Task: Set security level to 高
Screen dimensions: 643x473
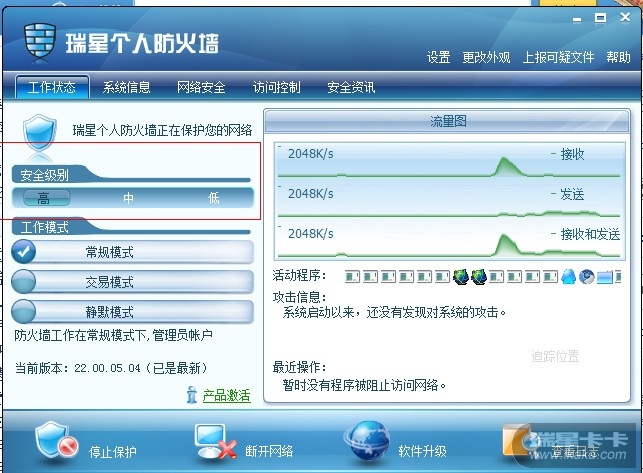Action: tap(46, 198)
